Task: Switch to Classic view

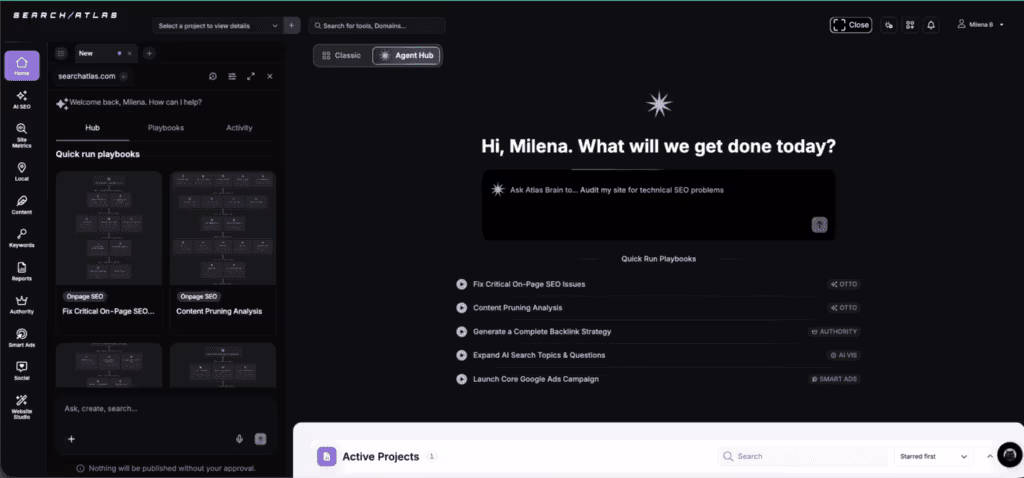Action: (342, 56)
